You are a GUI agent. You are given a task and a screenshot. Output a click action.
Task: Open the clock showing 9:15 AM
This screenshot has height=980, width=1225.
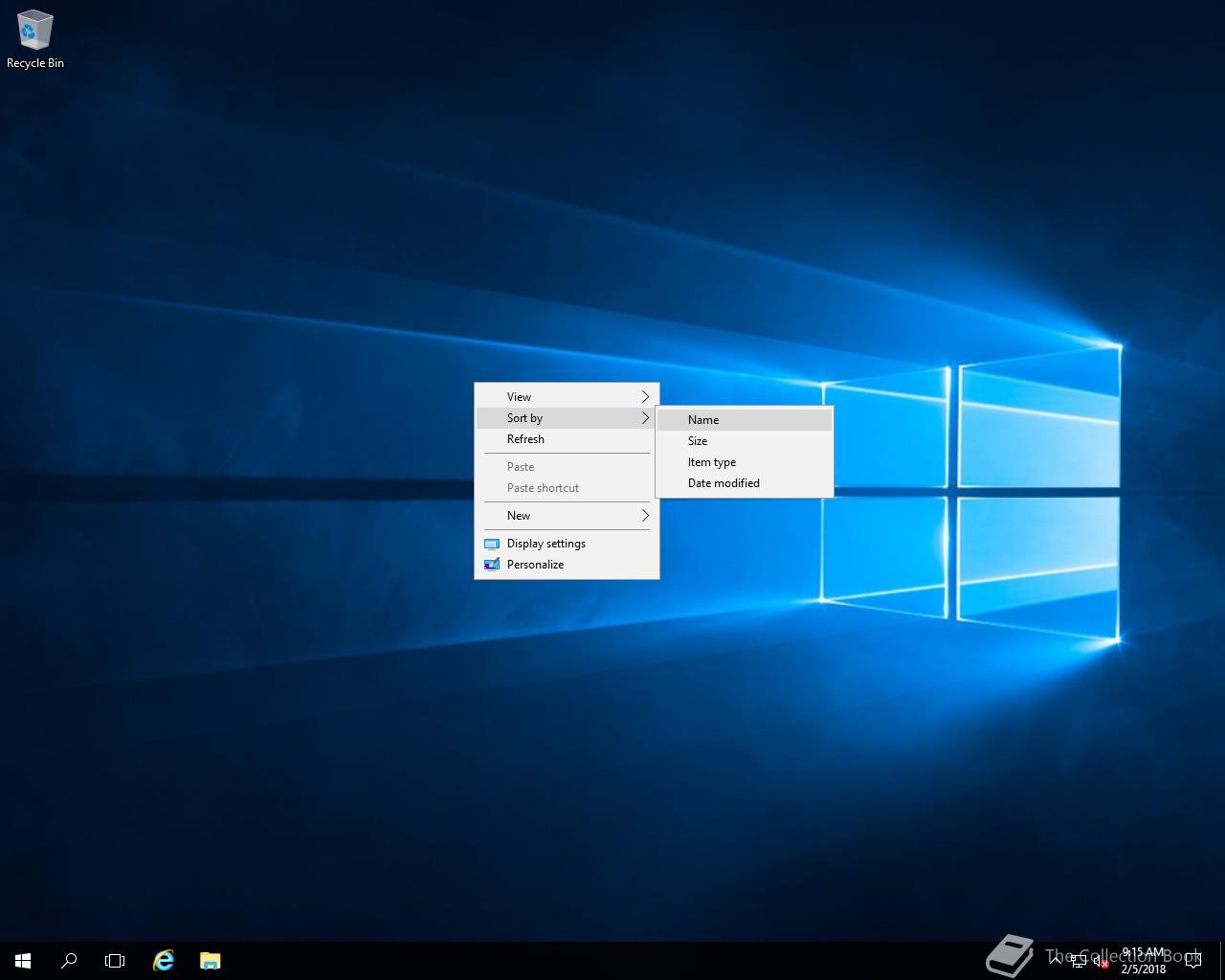[1144, 961]
